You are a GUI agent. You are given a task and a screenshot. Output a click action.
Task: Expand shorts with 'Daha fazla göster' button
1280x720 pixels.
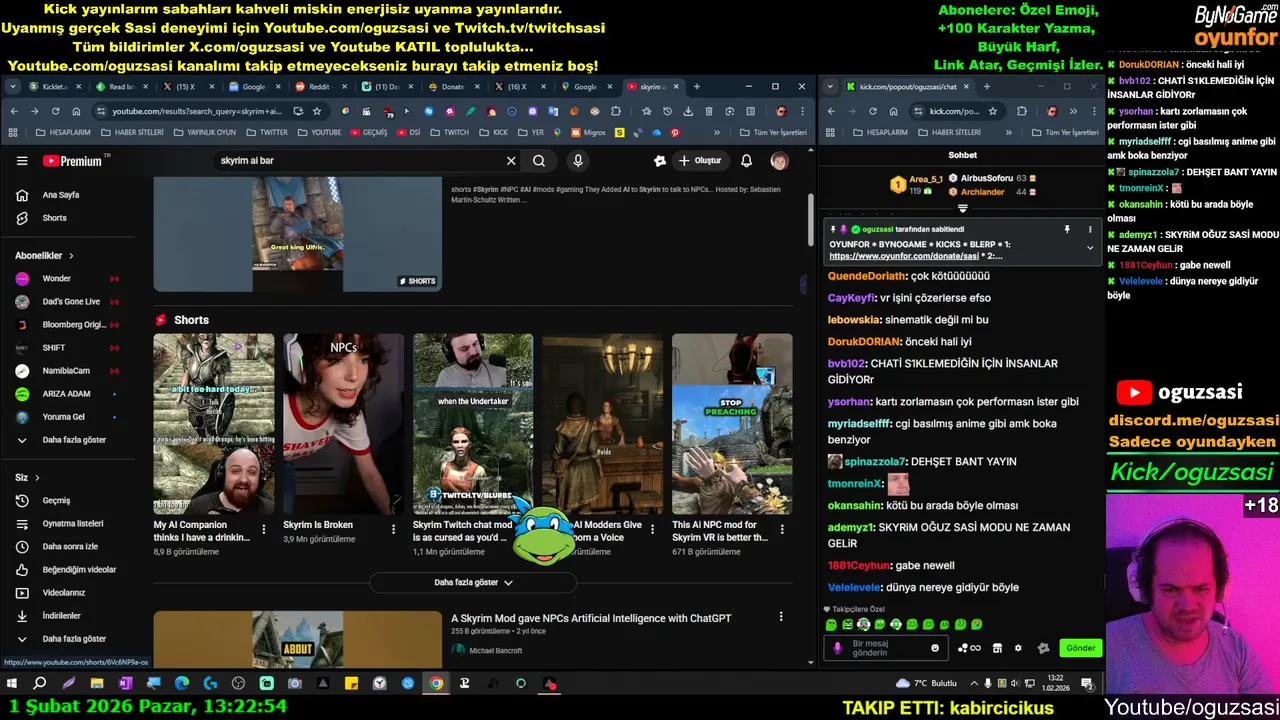473,582
